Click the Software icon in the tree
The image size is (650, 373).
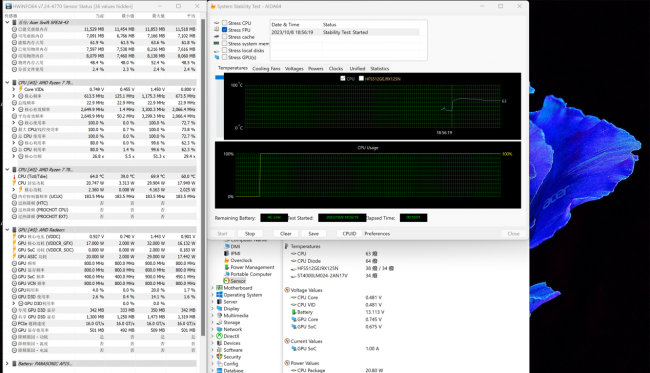219,350
